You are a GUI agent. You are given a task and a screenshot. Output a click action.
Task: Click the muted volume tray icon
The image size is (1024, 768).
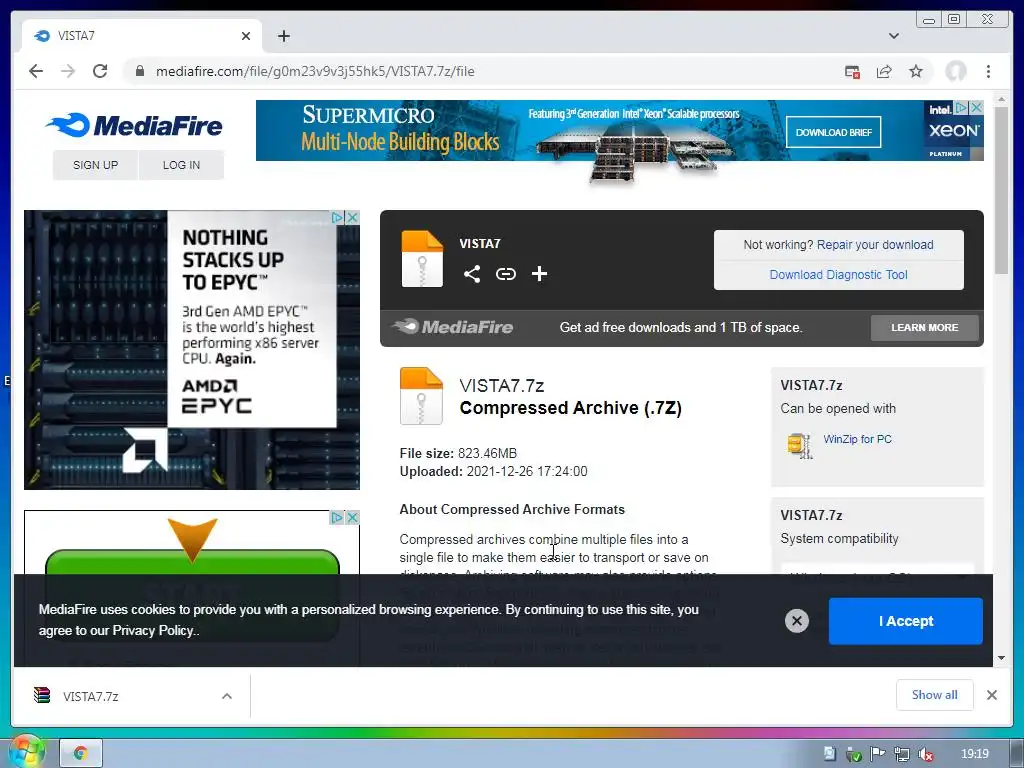[925, 754]
